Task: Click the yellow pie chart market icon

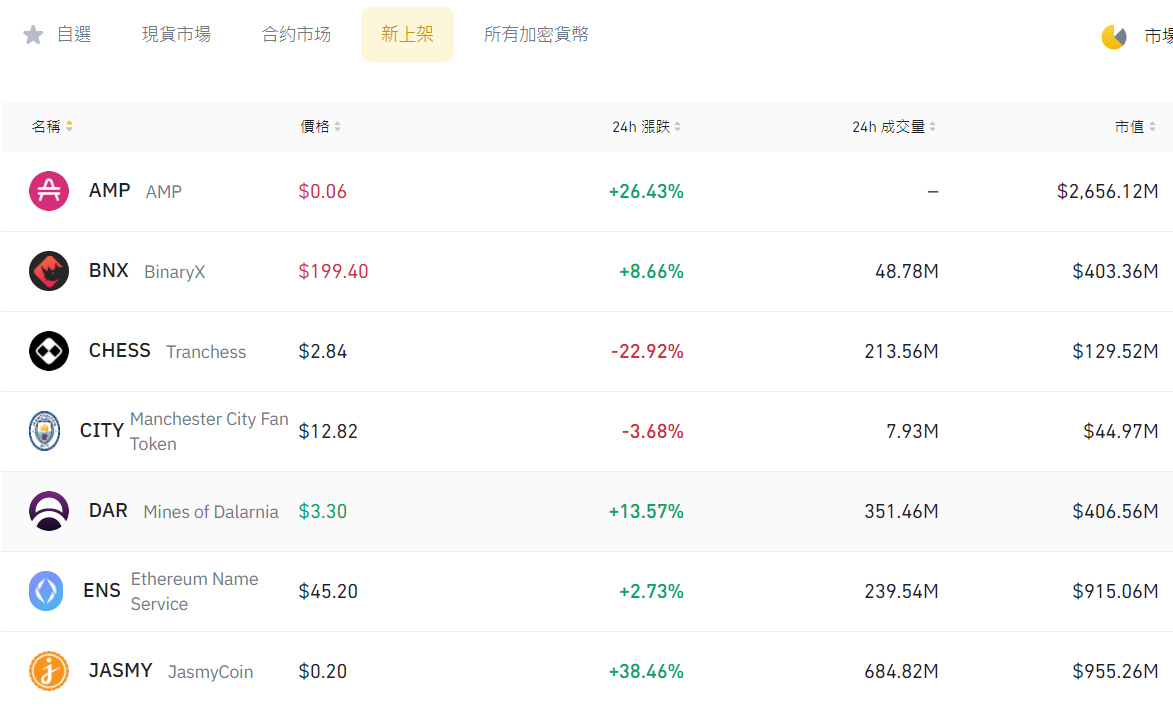Action: coord(1114,36)
